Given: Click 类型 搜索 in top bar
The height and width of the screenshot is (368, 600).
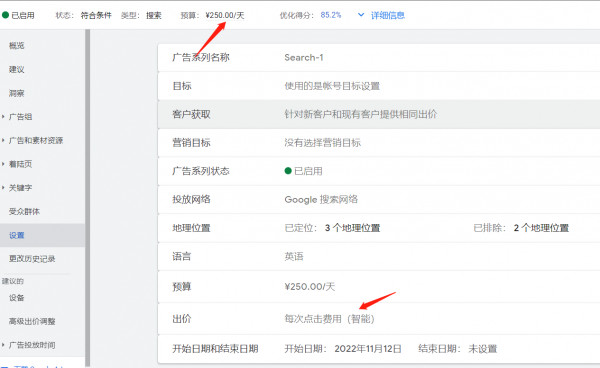Looking at the screenshot, I should (141, 15).
